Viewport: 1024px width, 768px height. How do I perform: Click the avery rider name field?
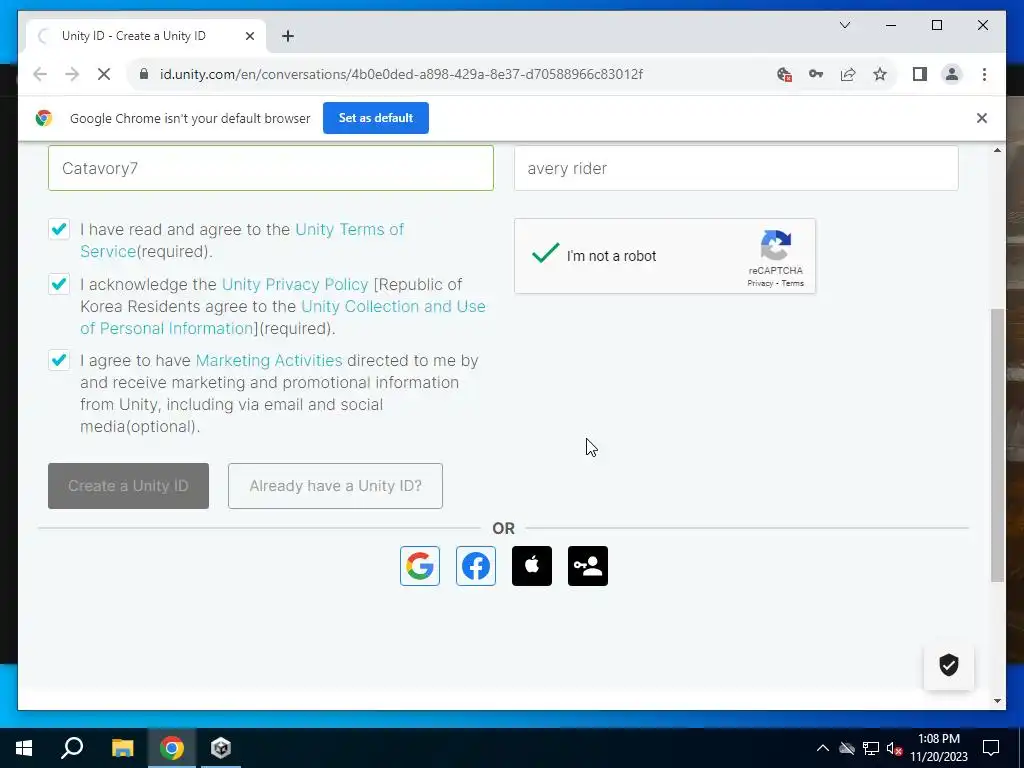(x=736, y=168)
